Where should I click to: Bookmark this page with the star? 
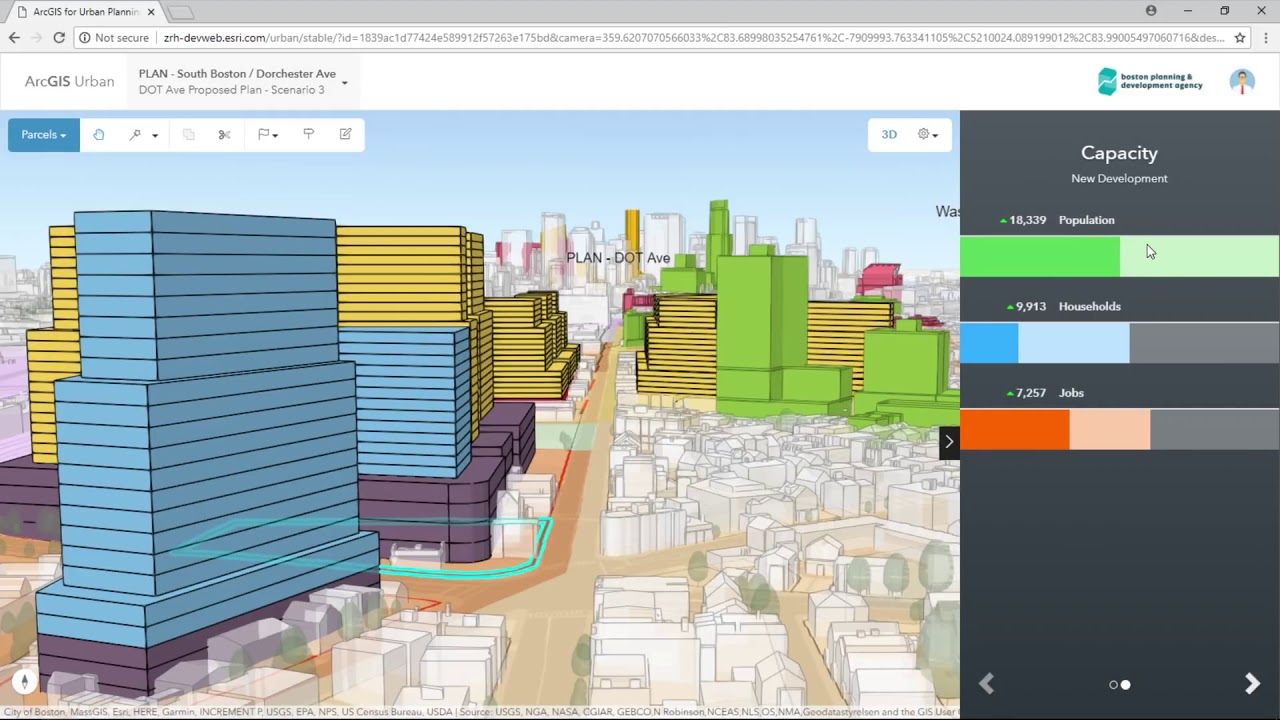point(1240,38)
